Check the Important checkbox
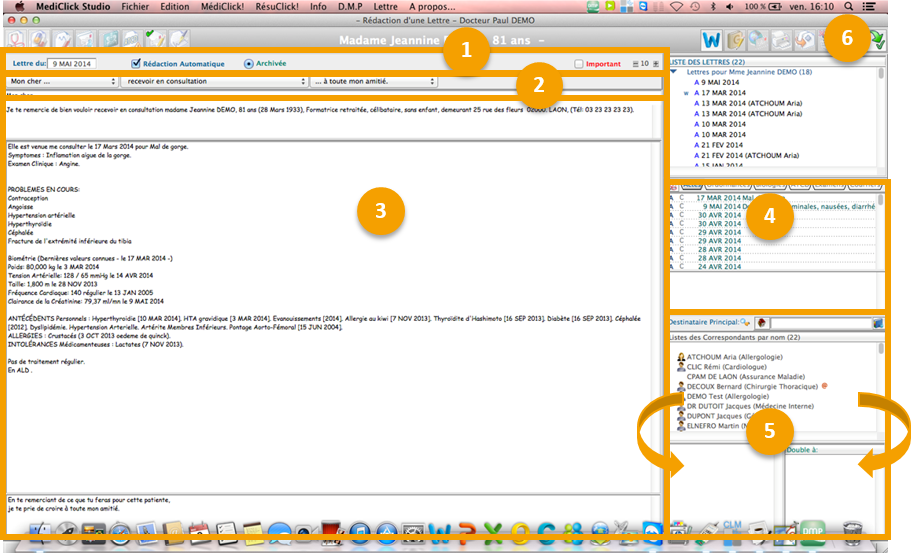 [x=579, y=65]
